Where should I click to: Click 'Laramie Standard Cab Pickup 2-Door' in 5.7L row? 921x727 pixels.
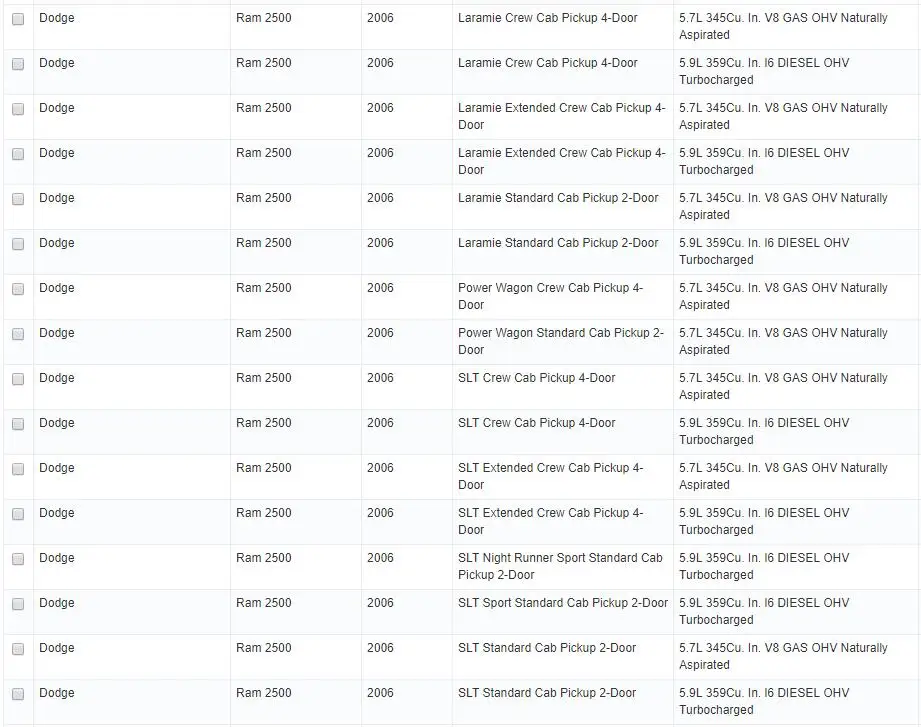point(558,198)
